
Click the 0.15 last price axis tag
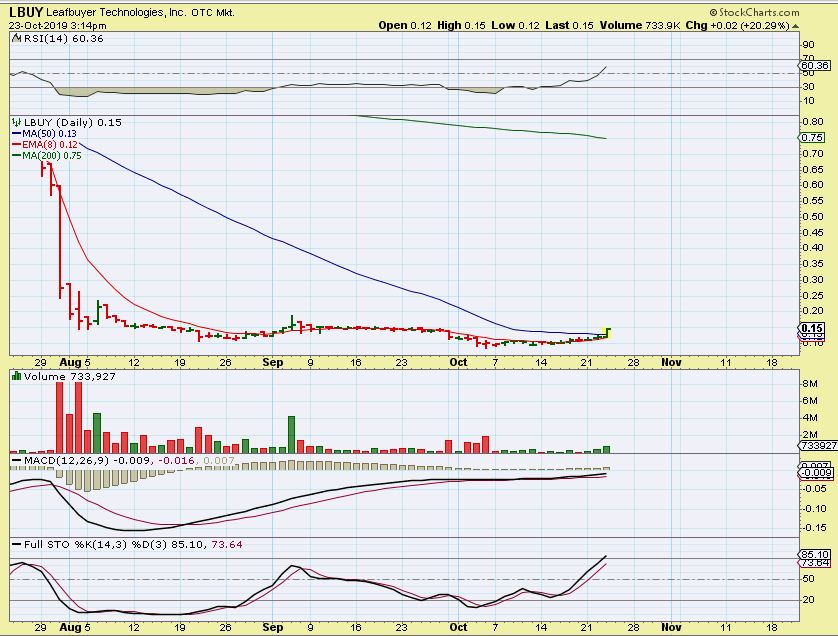[x=812, y=328]
